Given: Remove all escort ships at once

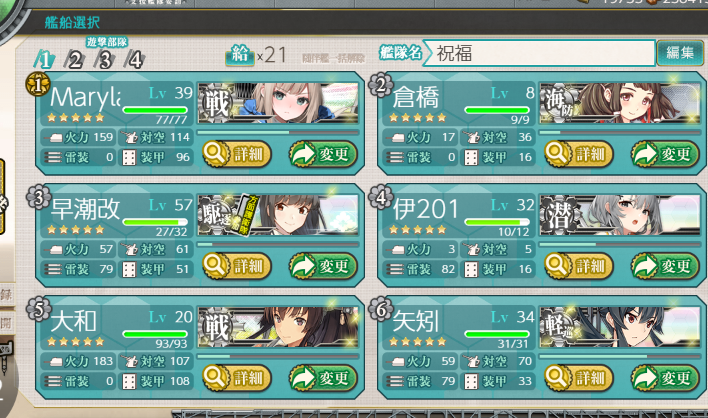Looking at the screenshot, I should click(334, 58).
